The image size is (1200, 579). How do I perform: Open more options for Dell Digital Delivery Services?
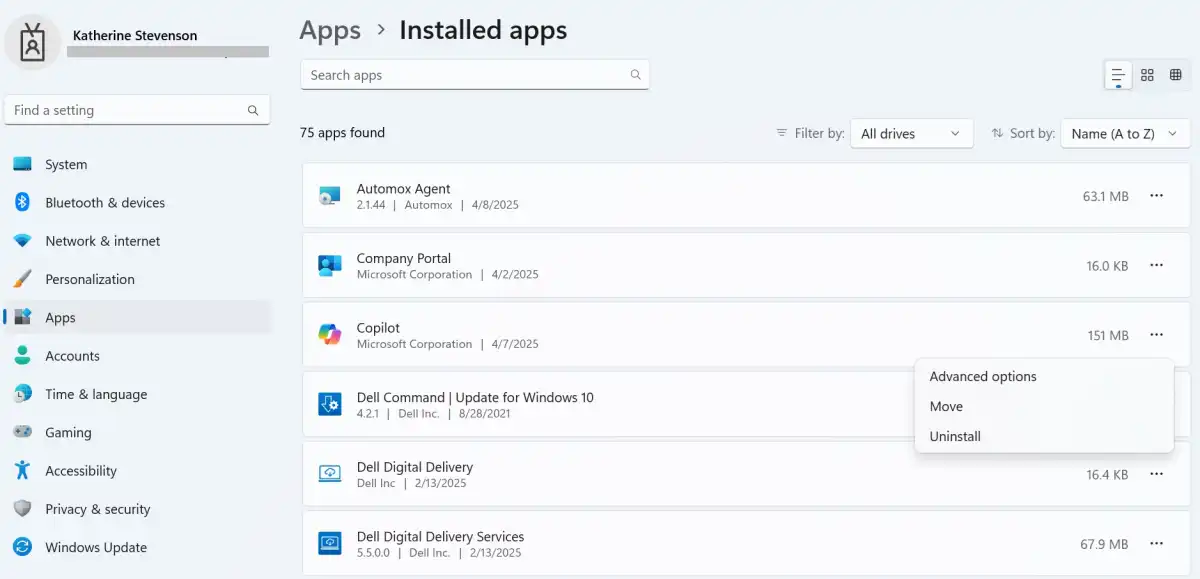coord(1156,544)
